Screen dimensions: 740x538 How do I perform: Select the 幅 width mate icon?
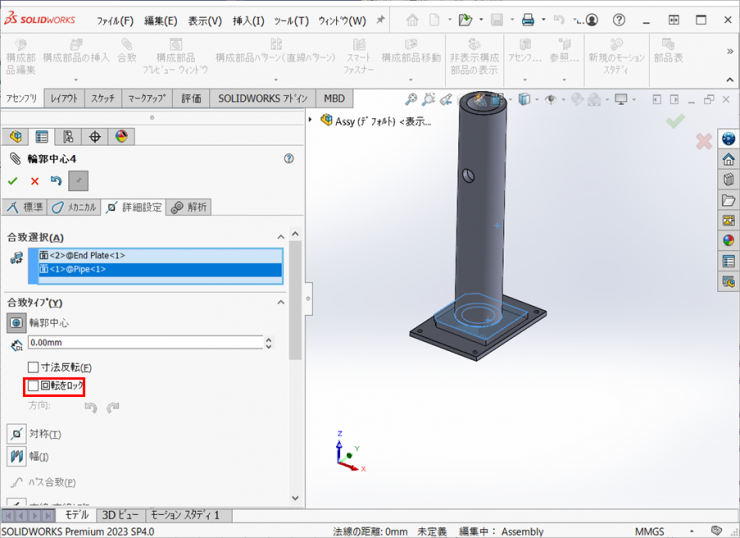pyautogui.click(x=16, y=456)
